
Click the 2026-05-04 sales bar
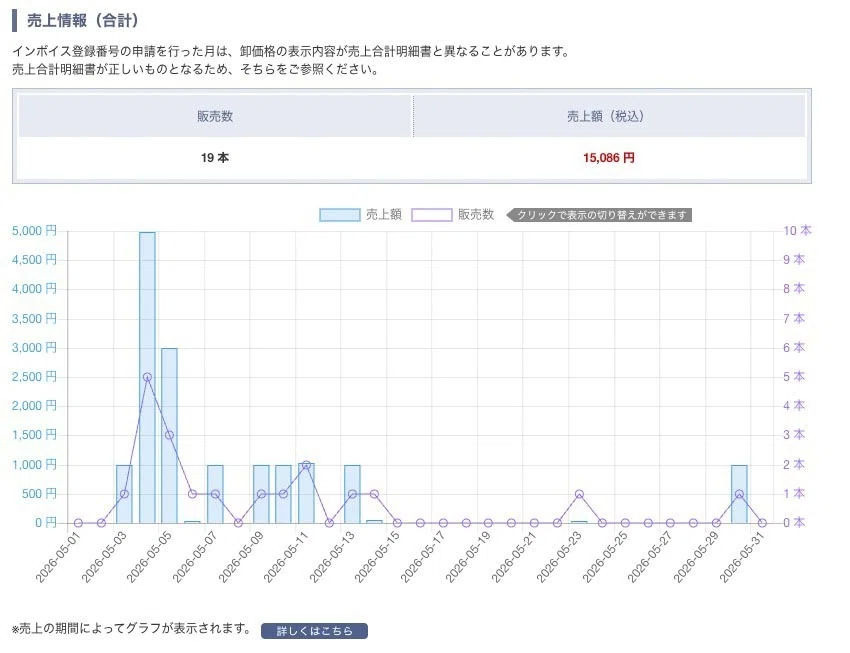[x=147, y=378]
